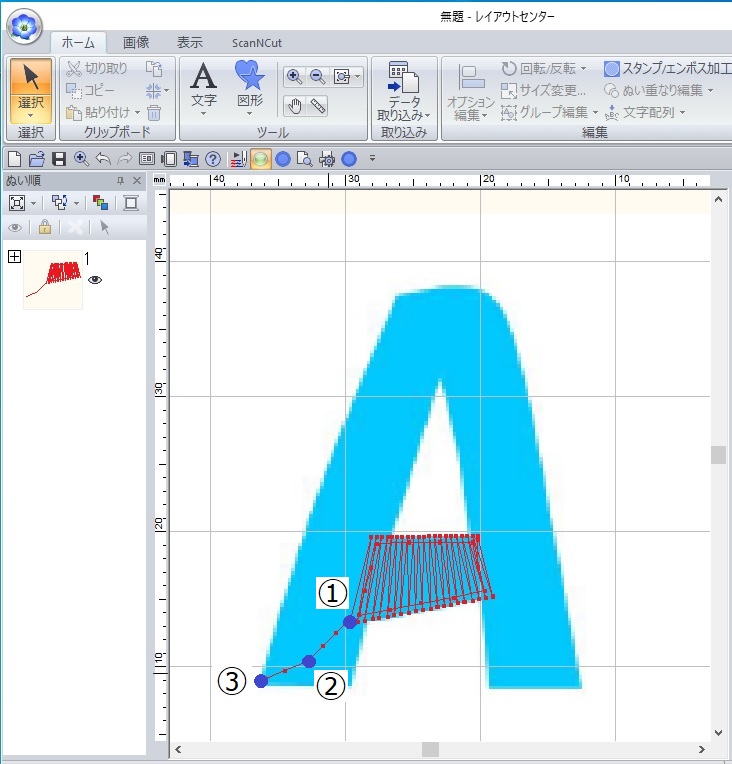Open the quick access toolbar customize arrow
Viewport: 732px width, 764px height.
tap(372, 158)
